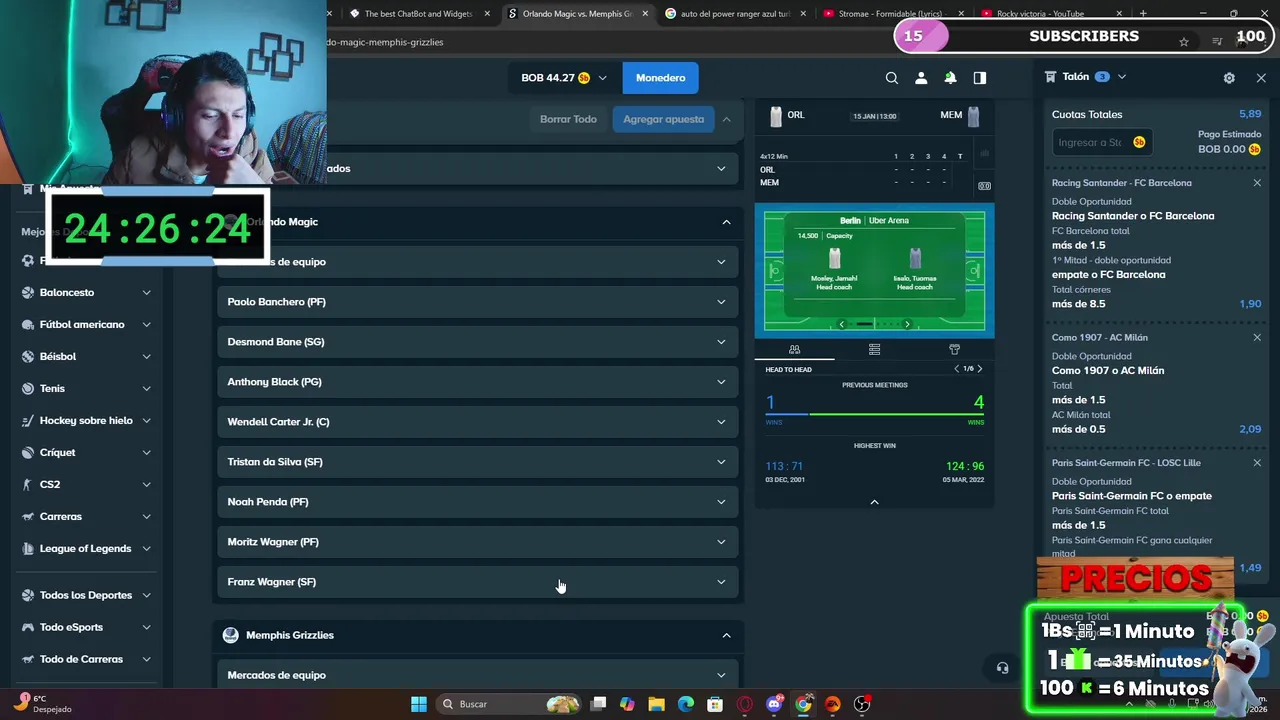Open Microsoft Edge from taskbar

tap(686, 704)
